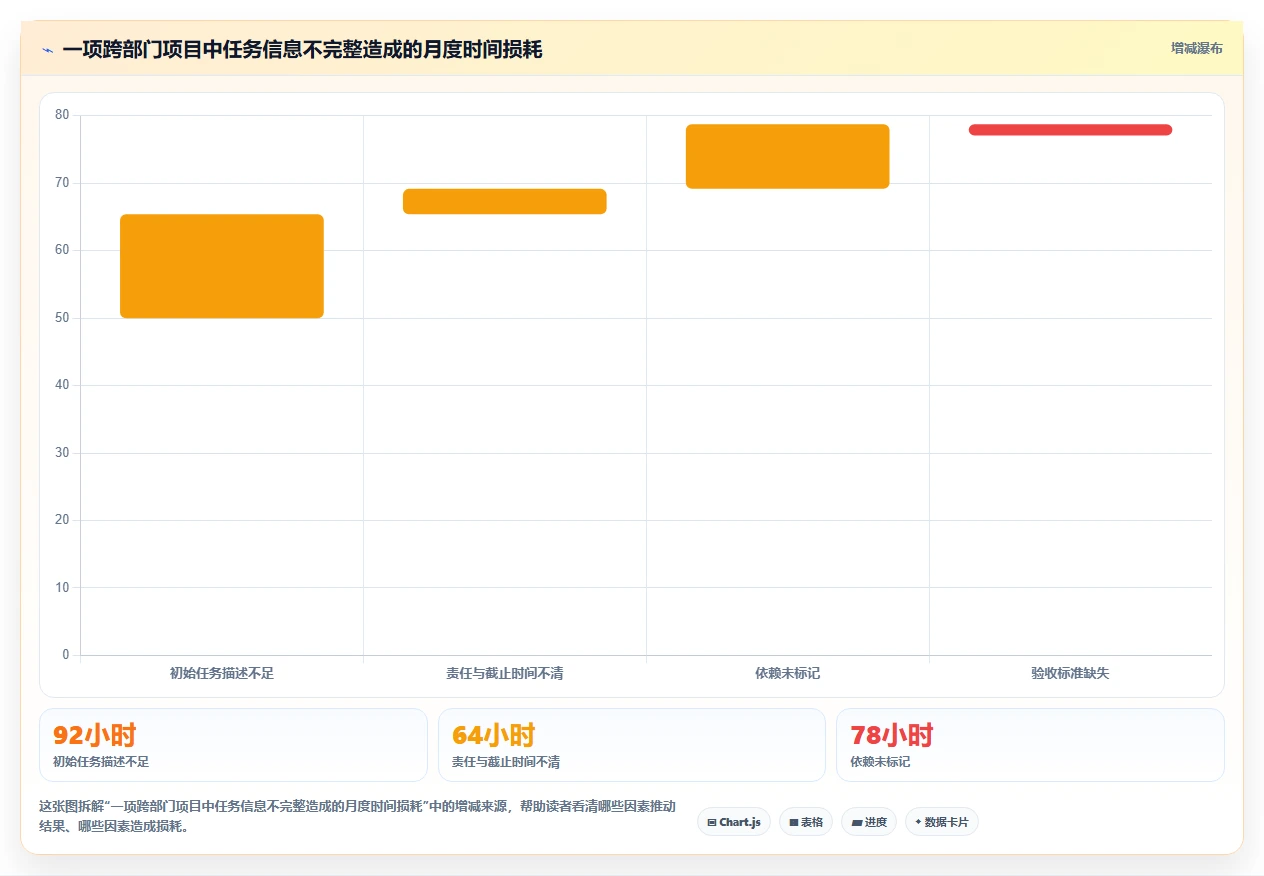Click the x-axis label 责任与截止时间不清
1264x876 pixels.
[505, 673]
